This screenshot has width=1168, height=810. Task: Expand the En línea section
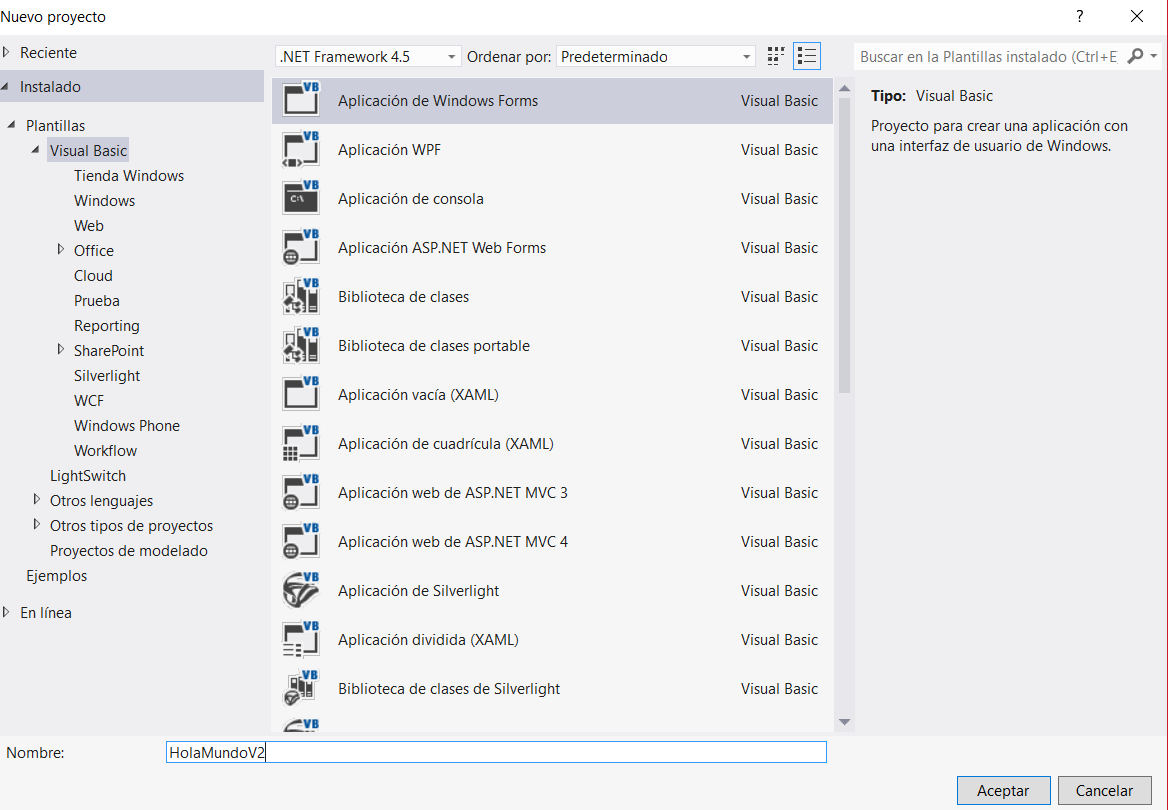(x=7, y=612)
